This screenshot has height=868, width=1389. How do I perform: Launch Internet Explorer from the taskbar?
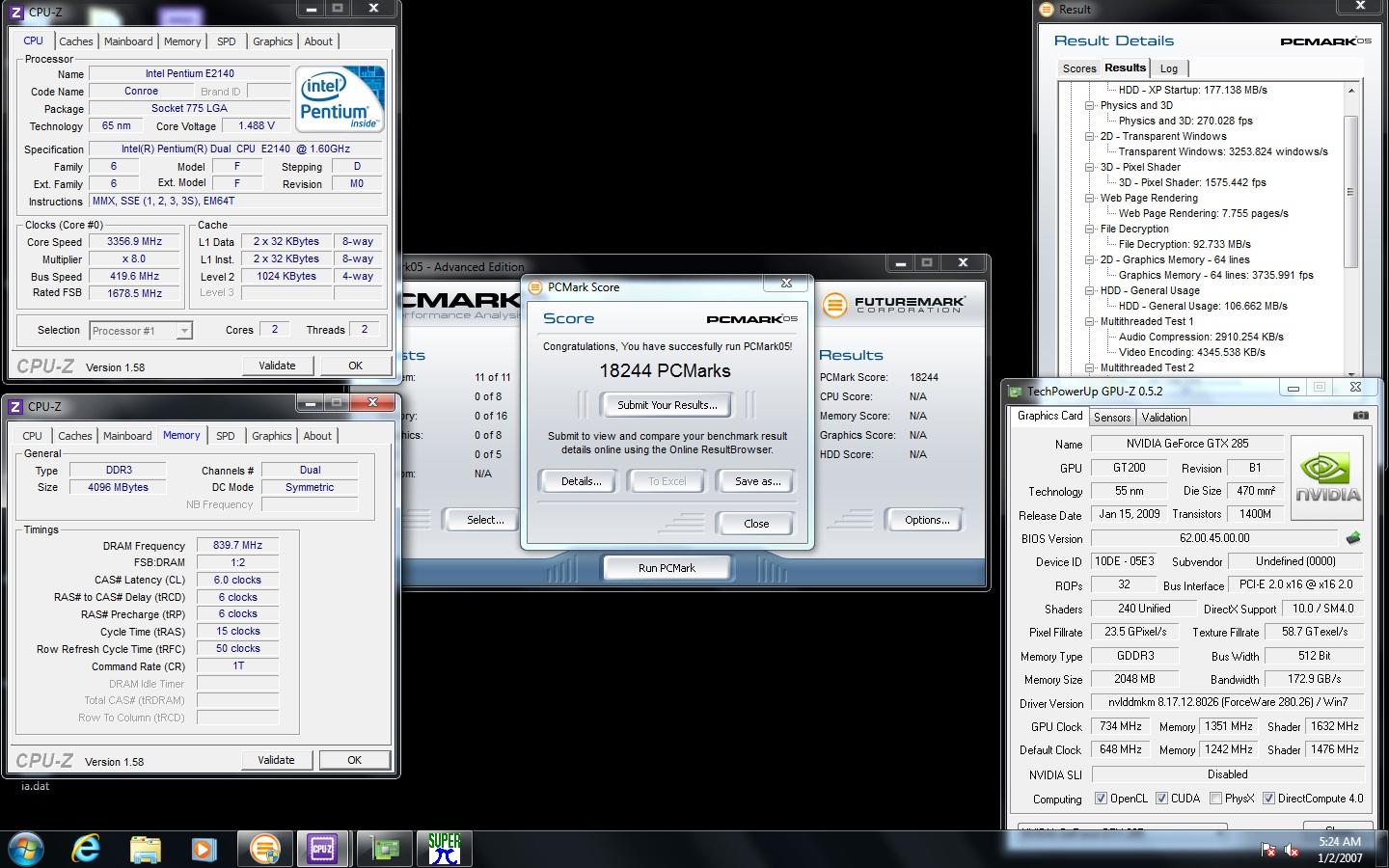tap(86, 849)
